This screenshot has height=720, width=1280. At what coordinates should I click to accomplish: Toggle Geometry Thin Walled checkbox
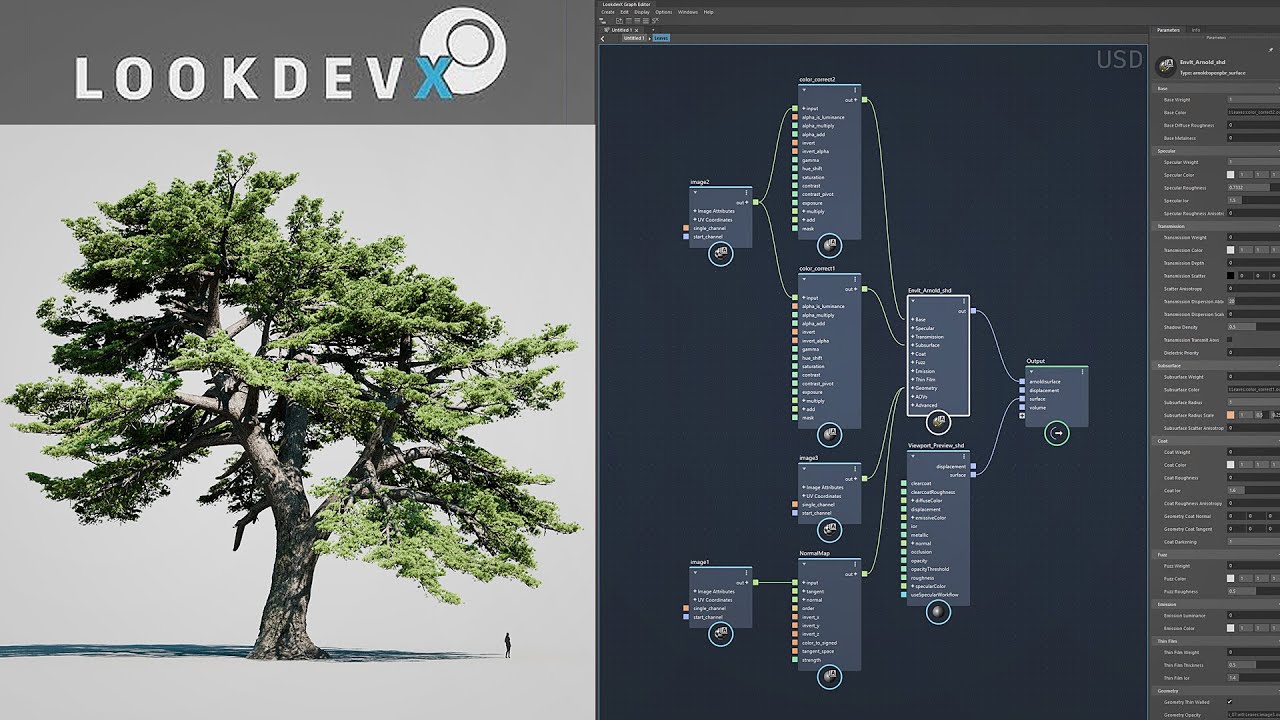pos(1231,702)
